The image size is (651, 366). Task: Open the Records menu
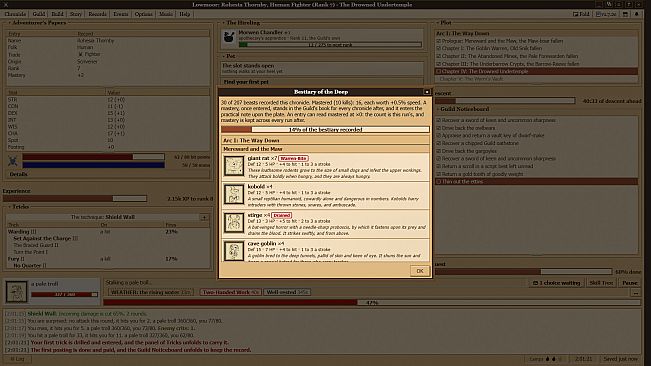point(98,14)
